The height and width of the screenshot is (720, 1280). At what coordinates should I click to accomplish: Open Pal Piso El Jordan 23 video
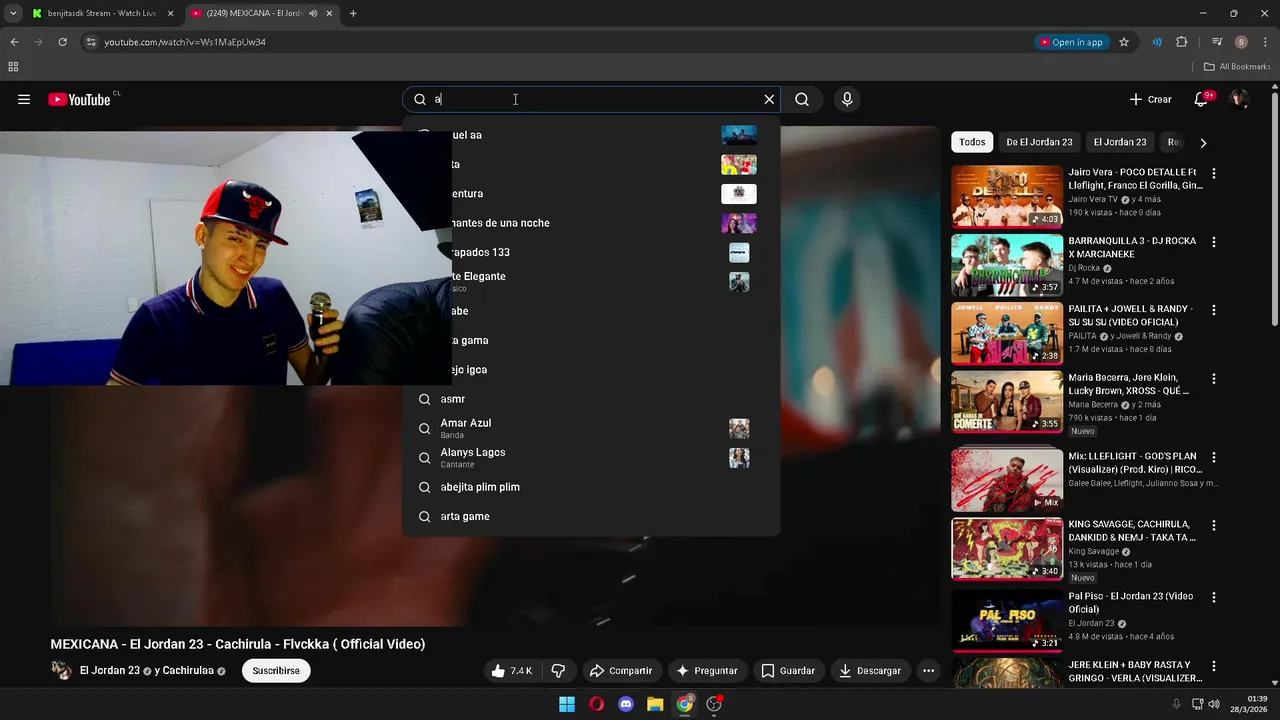tap(1007, 621)
